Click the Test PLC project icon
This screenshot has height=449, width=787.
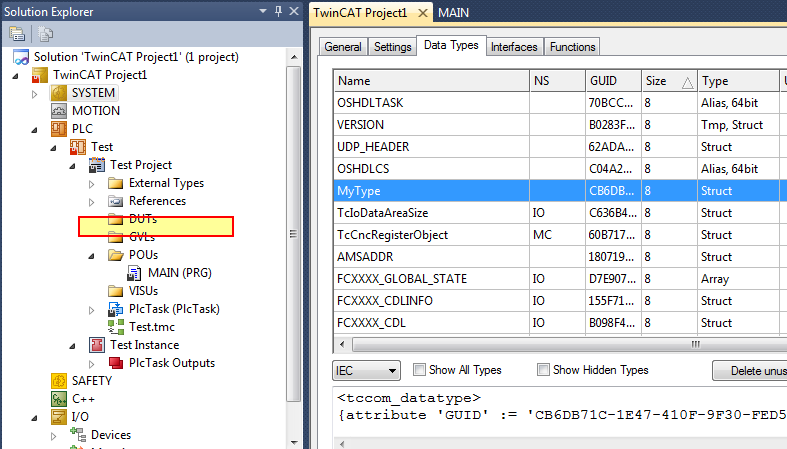(78, 147)
